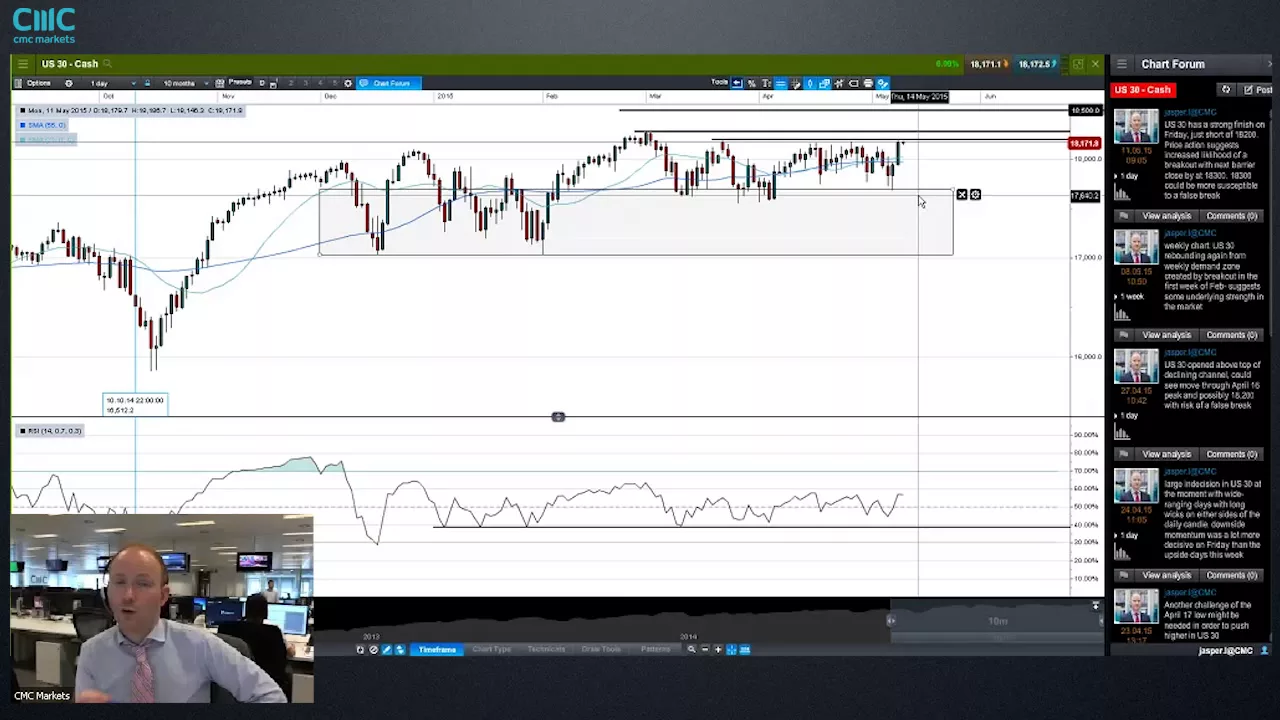Click the RSI indicator label
1280x720 pixels.
point(49,431)
